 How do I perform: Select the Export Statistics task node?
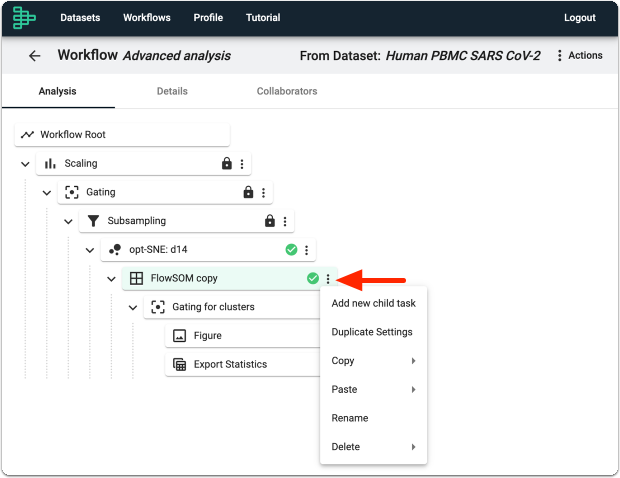click(242, 365)
